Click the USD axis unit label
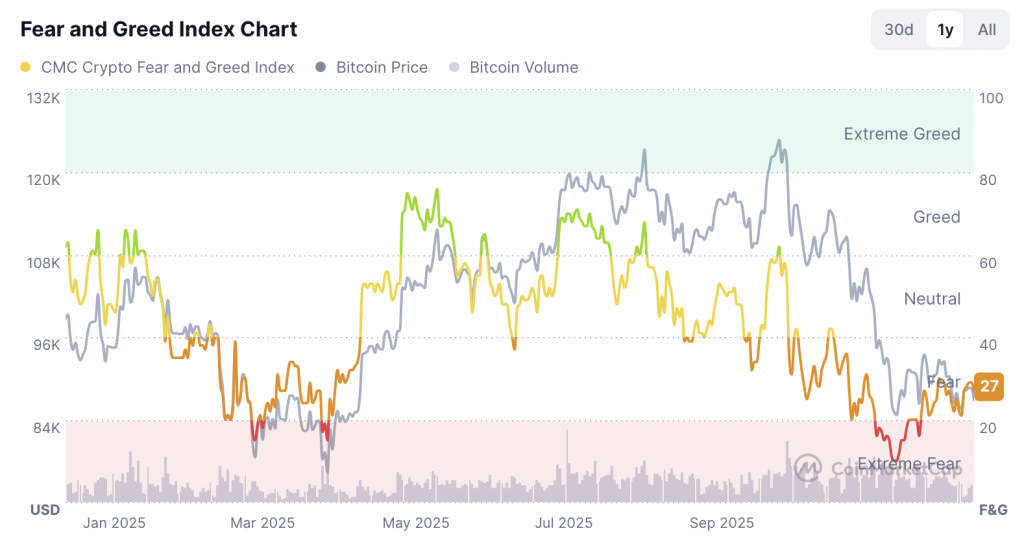The image size is (1024, 548). click(x=45, y=510)
